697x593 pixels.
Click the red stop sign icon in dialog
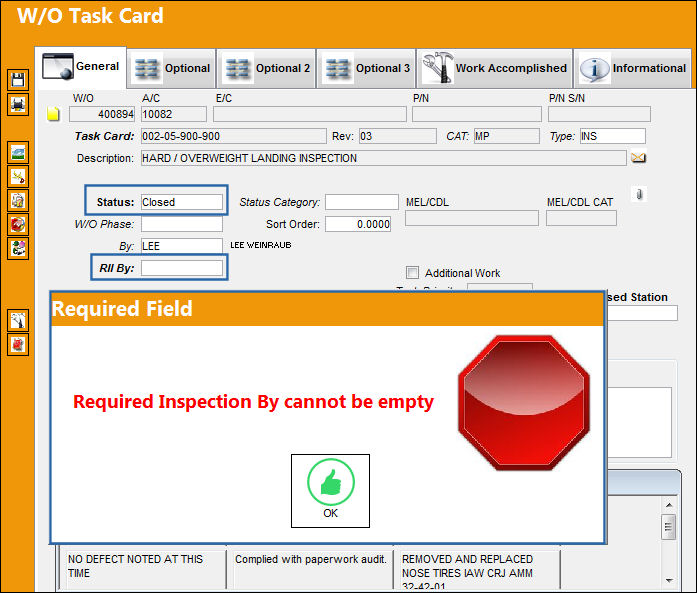[x=524, y=403]
